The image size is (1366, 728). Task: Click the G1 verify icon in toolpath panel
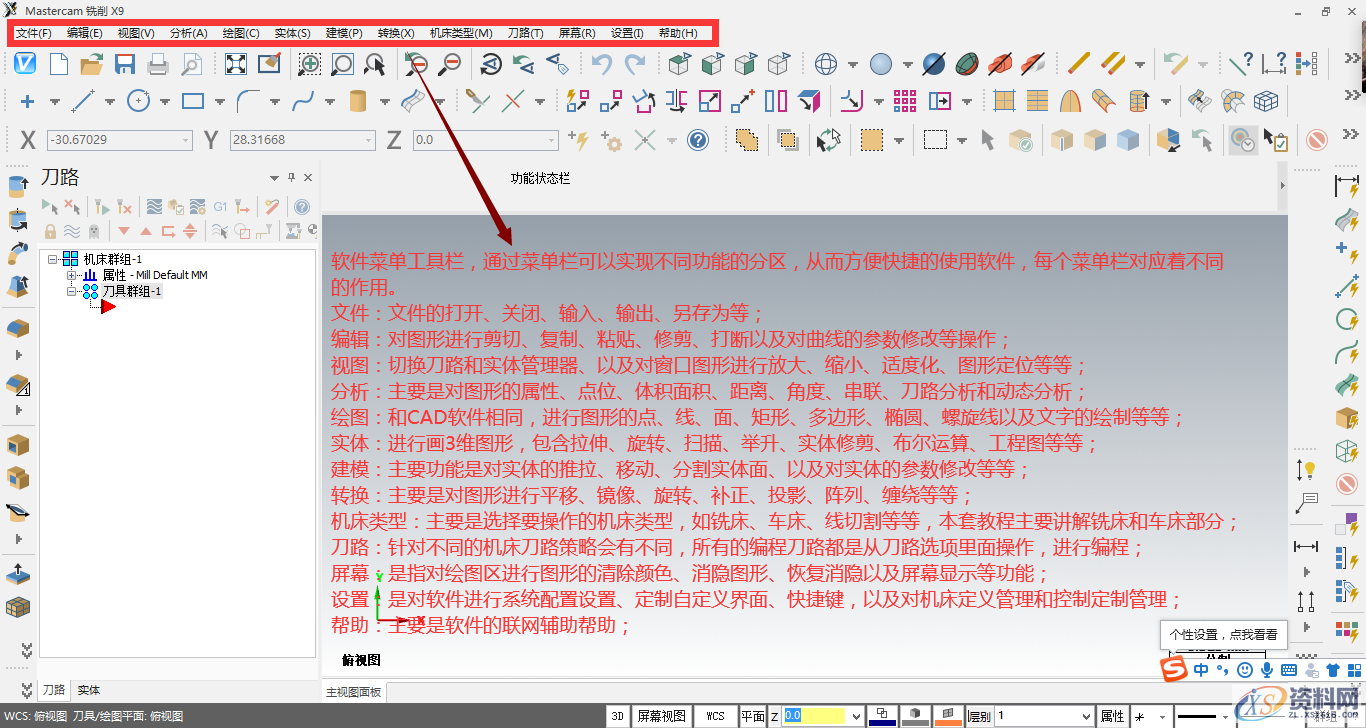click(221, 207)
